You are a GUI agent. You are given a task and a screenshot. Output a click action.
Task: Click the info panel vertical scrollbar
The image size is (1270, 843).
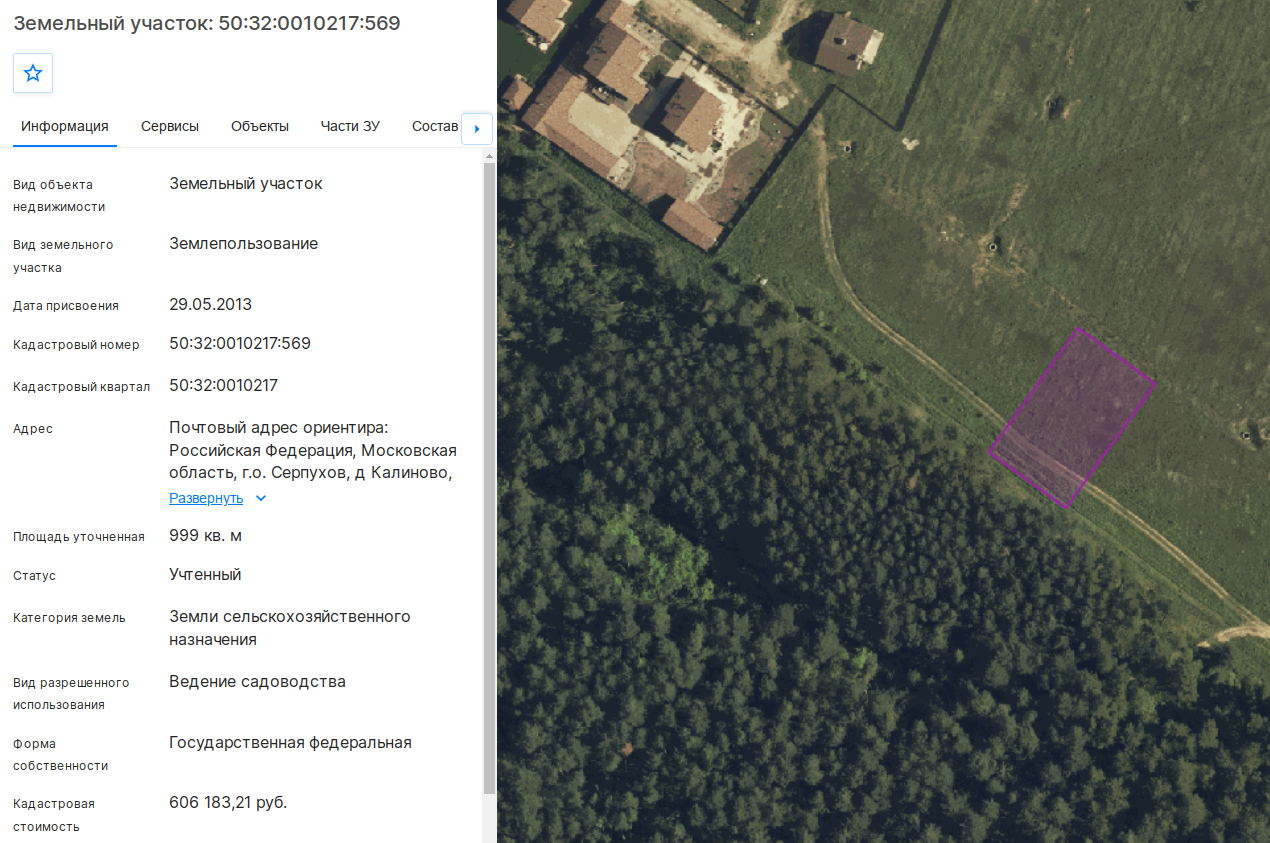[x=489, y=478]
